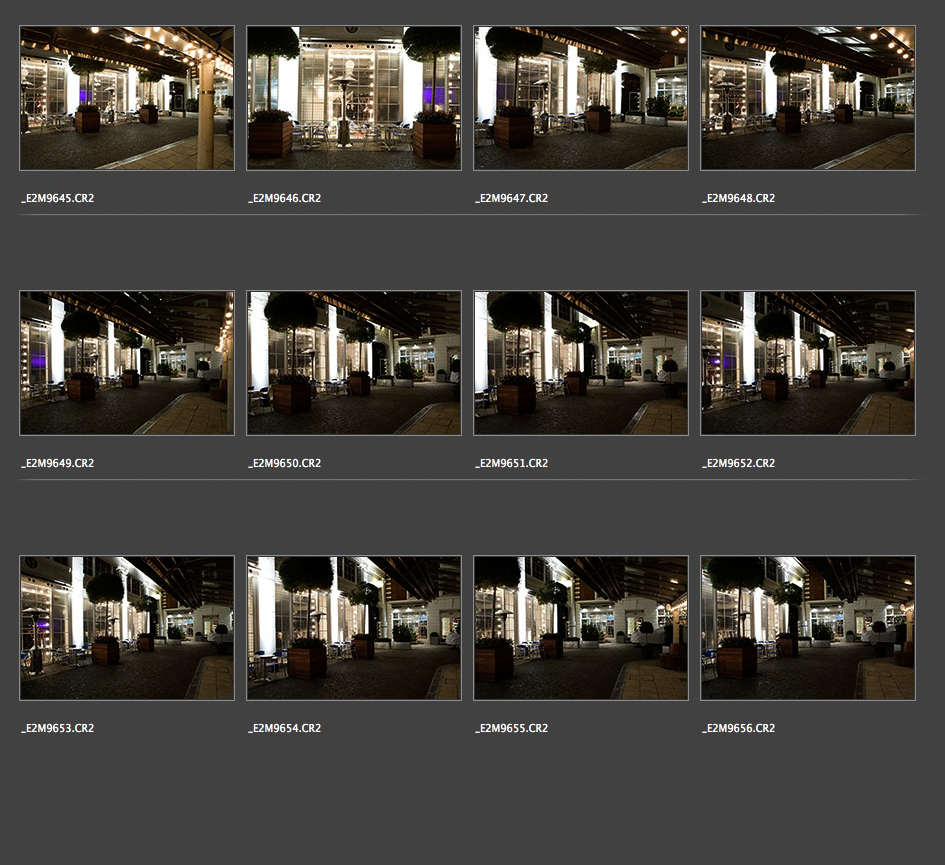Select the _E2M9645.CR2 photo thumbnail
This screenshot has height=865, width=945.
(x=127, y=98)
